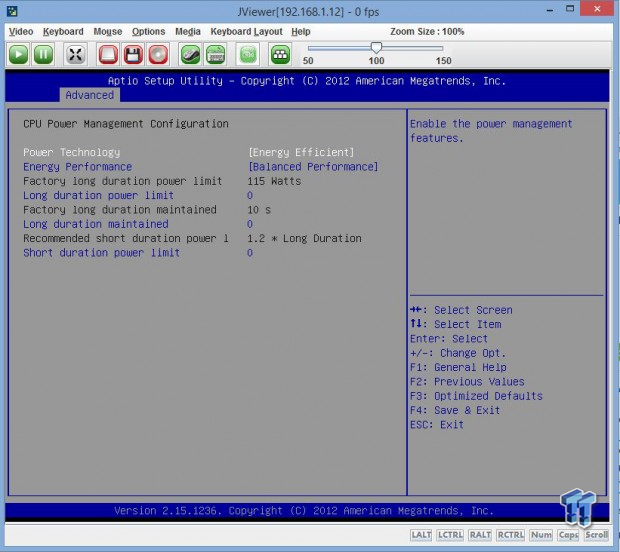
Task: Minimize the JViewer window
Action: coord(550,10)
